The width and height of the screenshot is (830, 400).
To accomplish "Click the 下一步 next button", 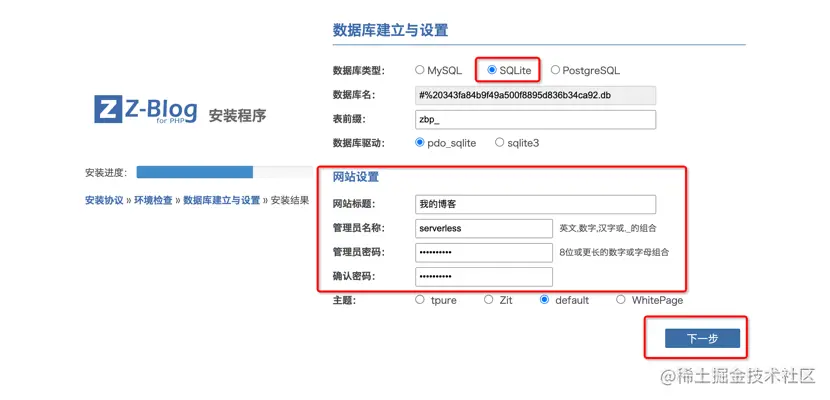I will coord(702,339).
